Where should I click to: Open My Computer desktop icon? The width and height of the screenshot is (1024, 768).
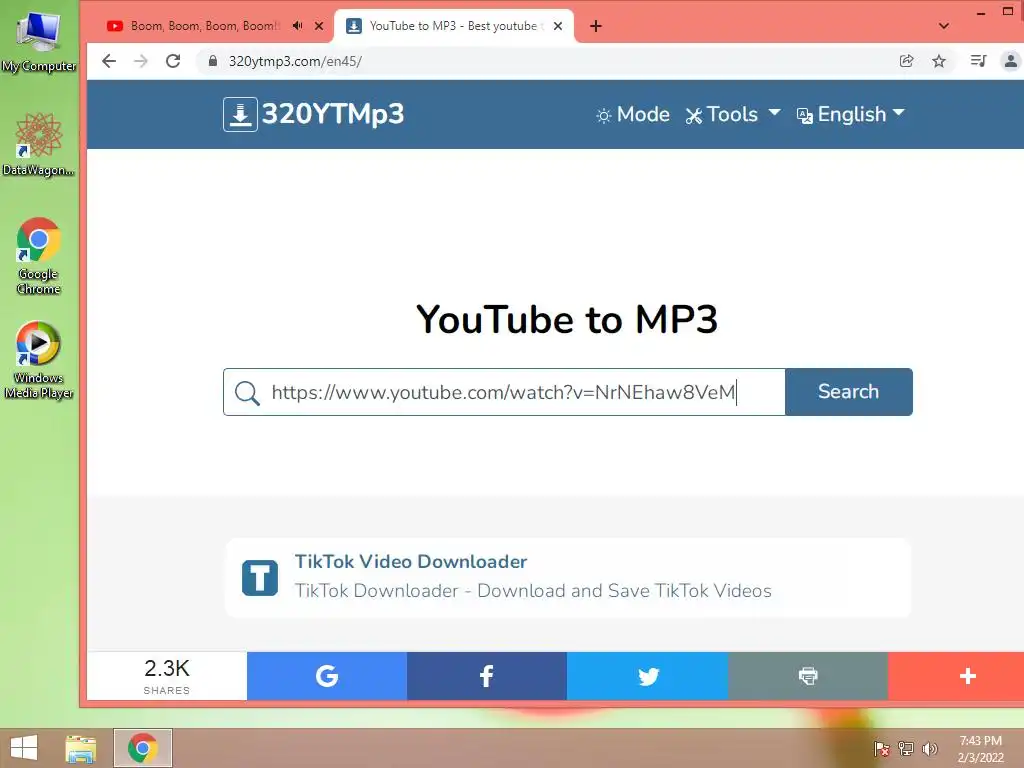[x=39, y=40]
